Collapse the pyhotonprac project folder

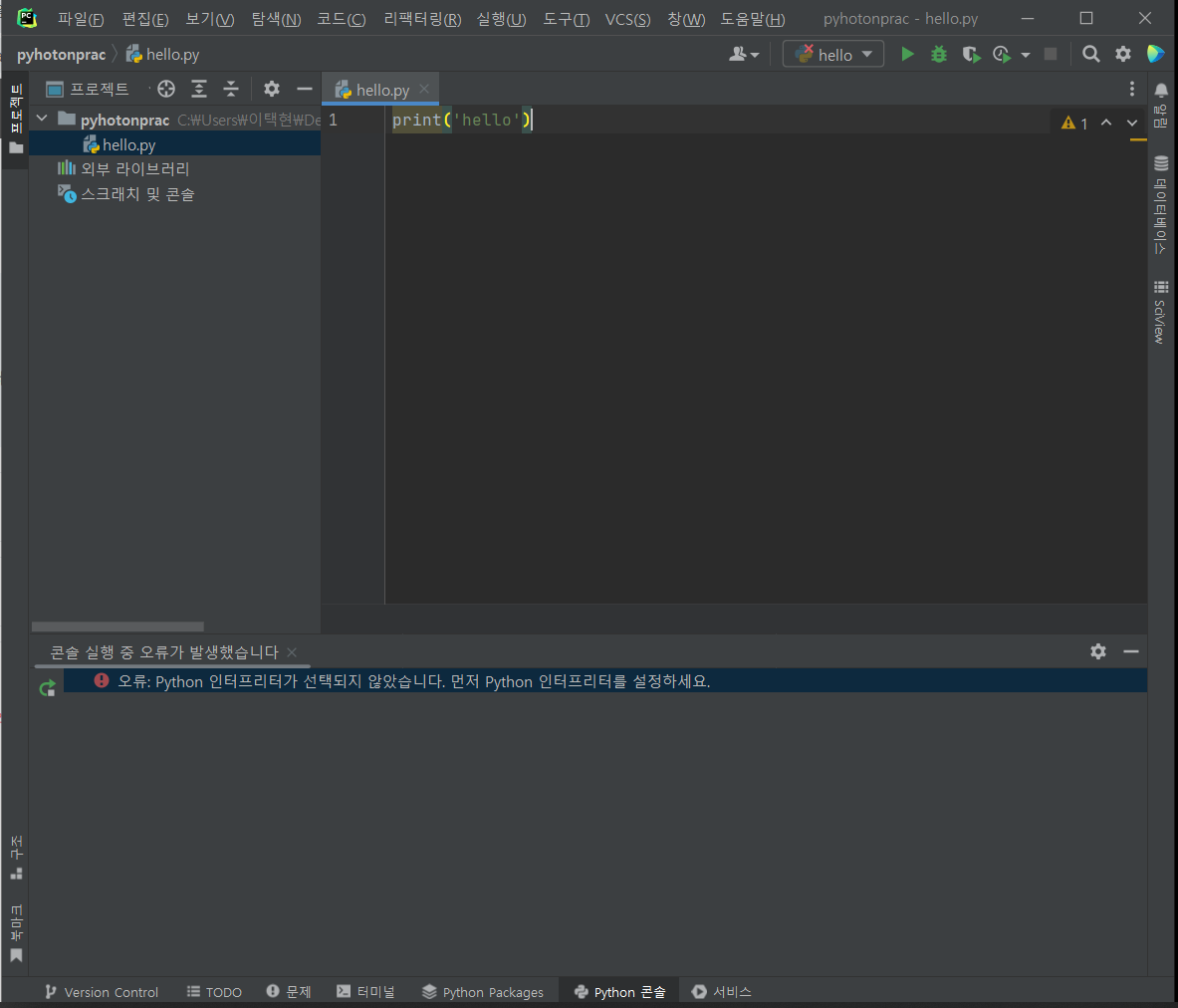[42, 119]
